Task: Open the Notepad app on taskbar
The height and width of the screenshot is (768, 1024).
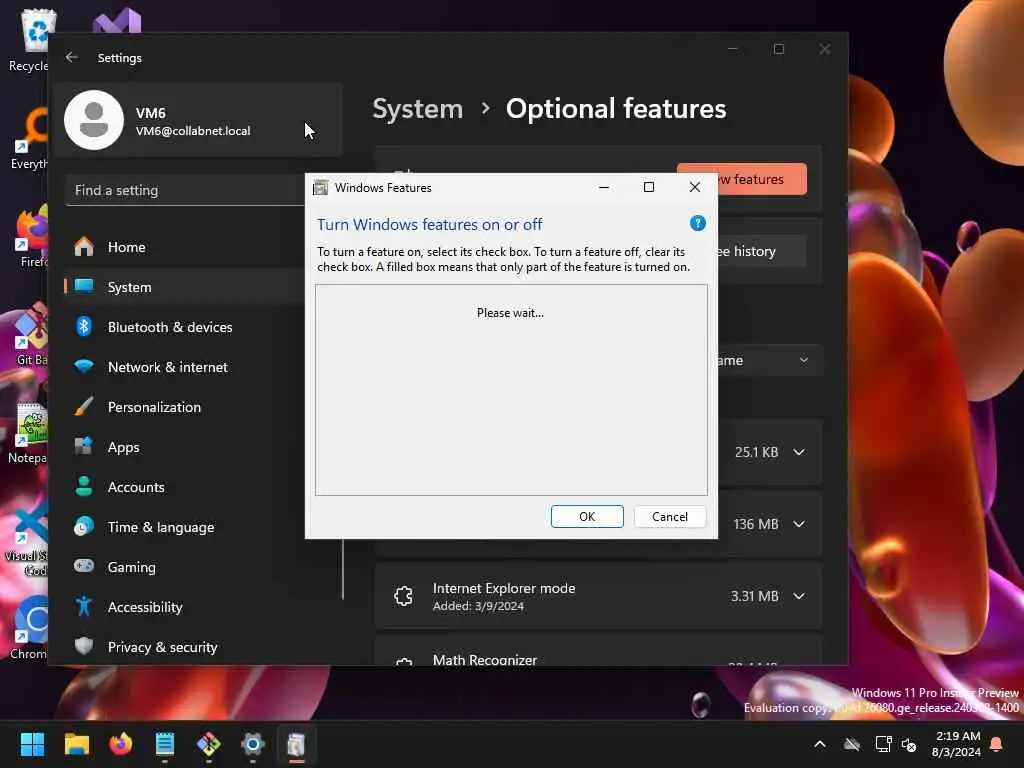Action: 165,744
